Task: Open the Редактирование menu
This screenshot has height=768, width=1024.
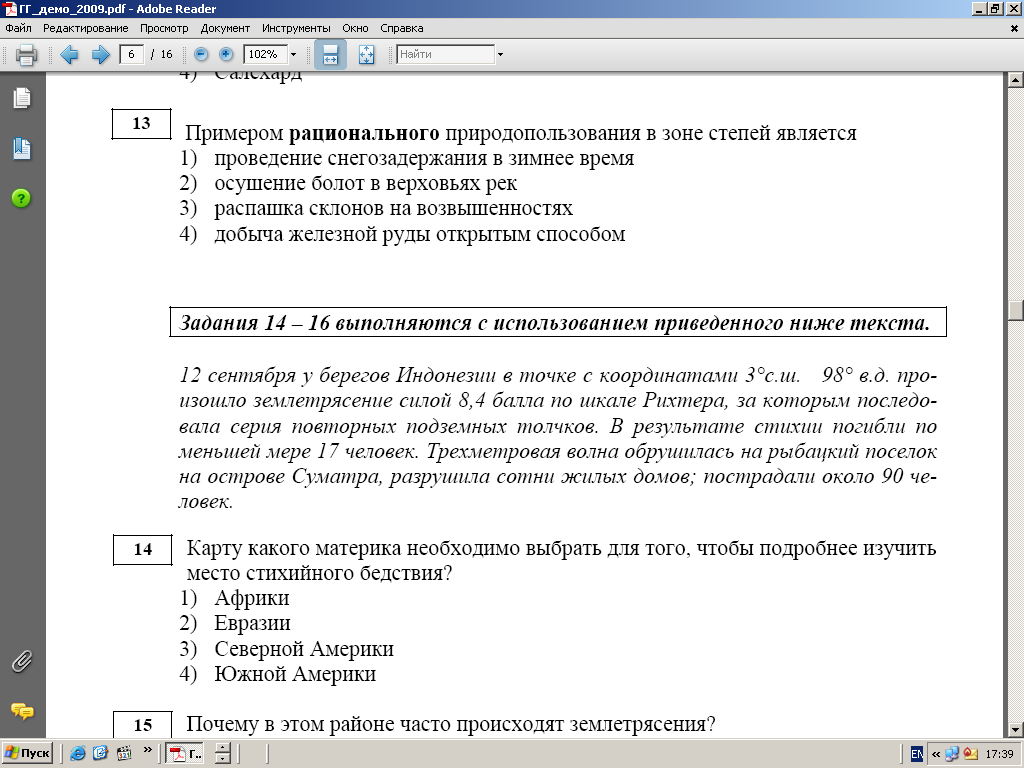Action: point(86,28)
